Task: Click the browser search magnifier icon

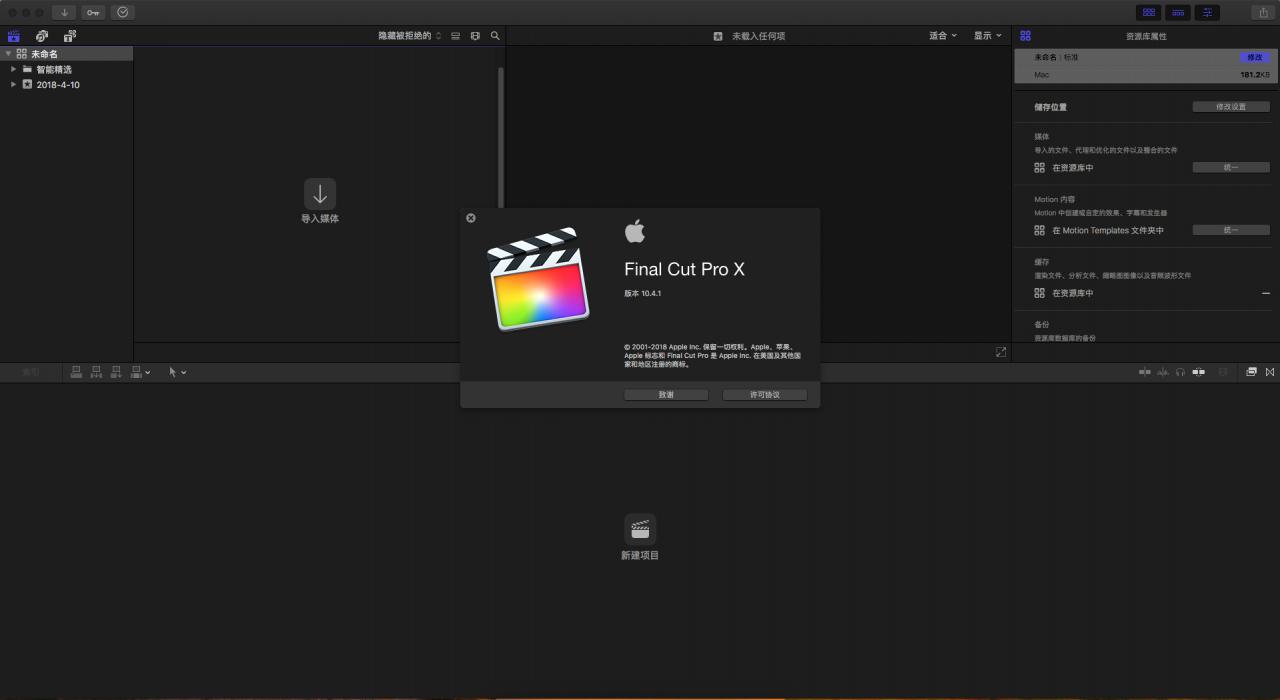Action: click(x=495, y=36)
